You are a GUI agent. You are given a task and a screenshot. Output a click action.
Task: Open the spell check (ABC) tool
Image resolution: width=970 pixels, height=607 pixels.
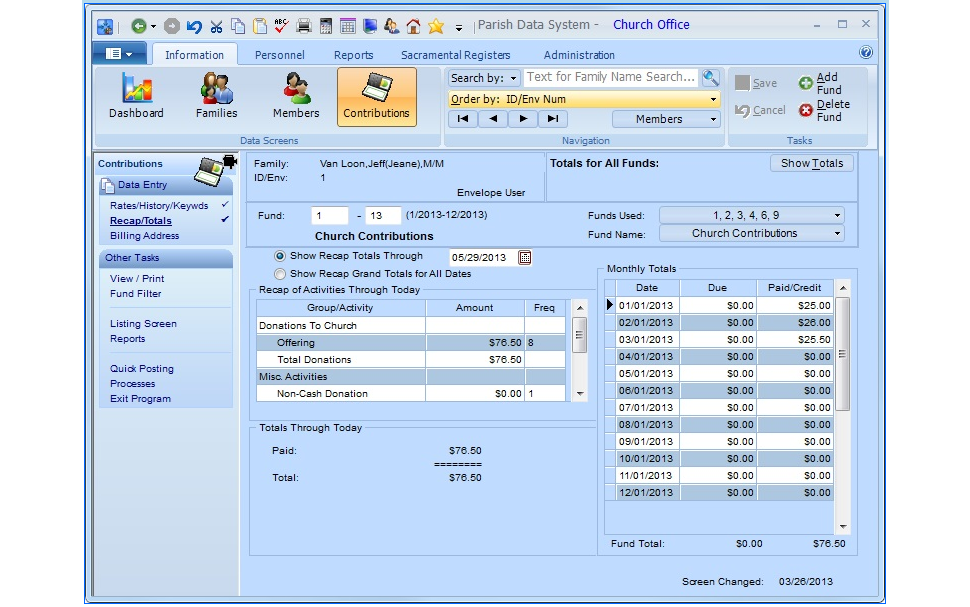pos(280,24)
